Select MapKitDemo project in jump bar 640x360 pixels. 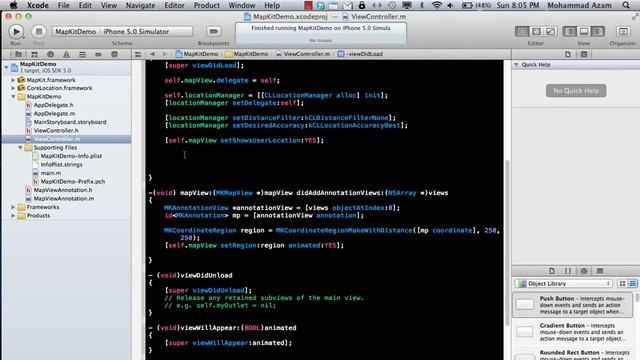pyautogui.click(x=197, y=54)
